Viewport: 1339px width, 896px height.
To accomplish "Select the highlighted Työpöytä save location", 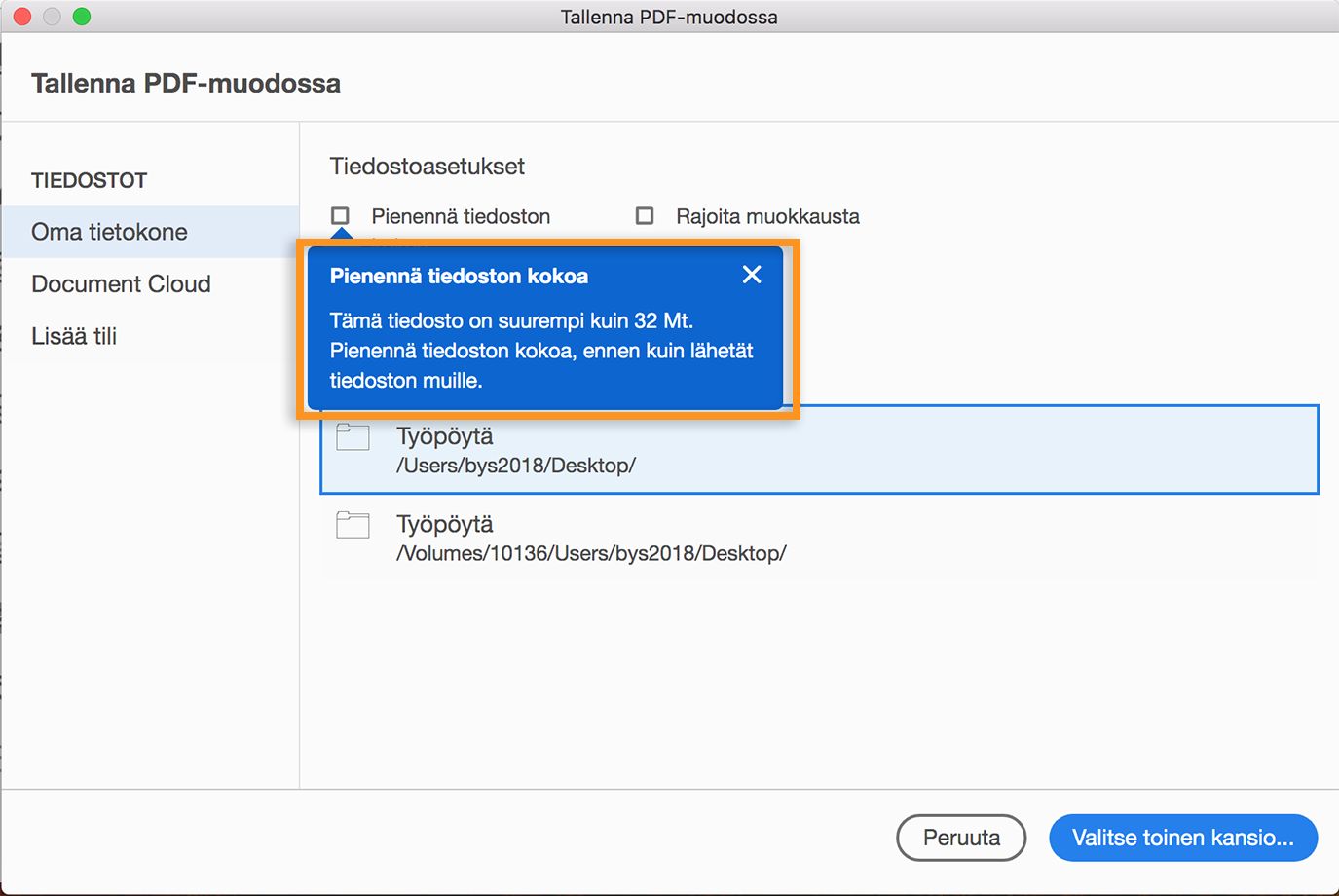I will point(818,449).
